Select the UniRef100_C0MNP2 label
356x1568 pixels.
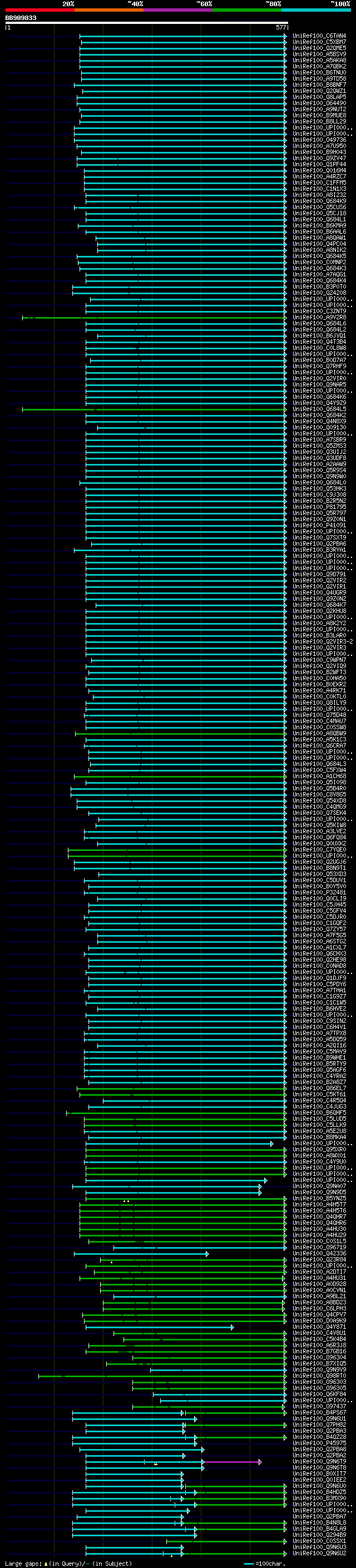pyautogui.click(x=319, y=263)
